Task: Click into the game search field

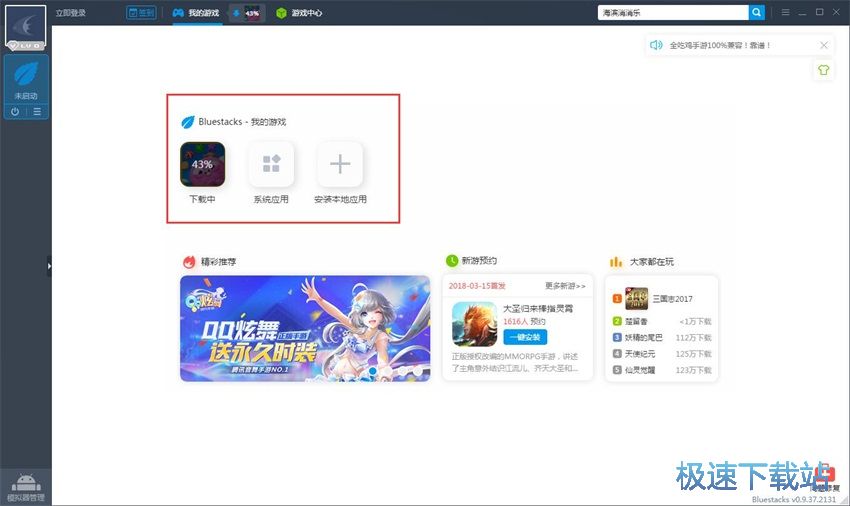Action: (x=673, y=12)
